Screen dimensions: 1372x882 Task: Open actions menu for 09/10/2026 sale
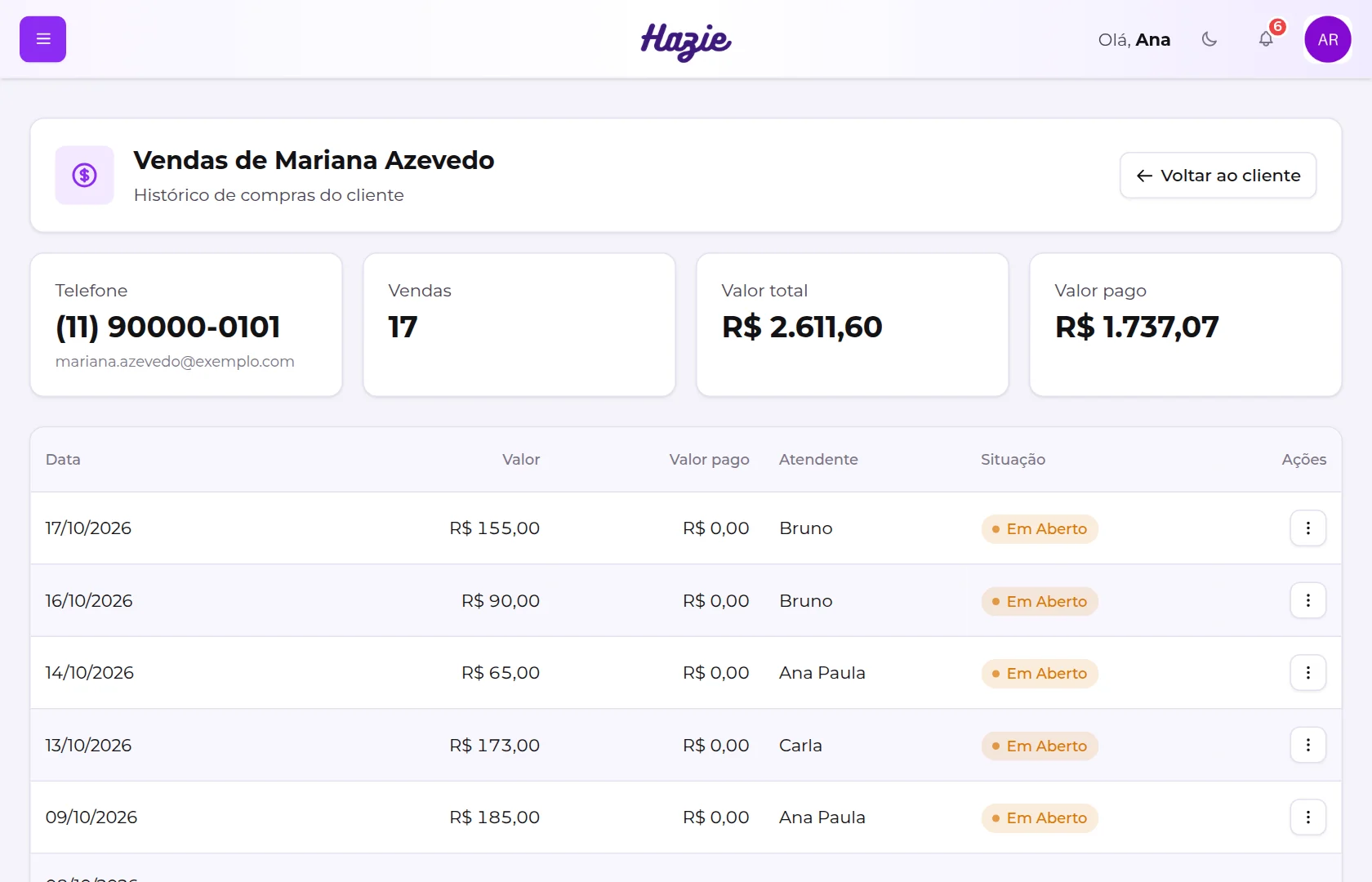(x=1308, y=817)
